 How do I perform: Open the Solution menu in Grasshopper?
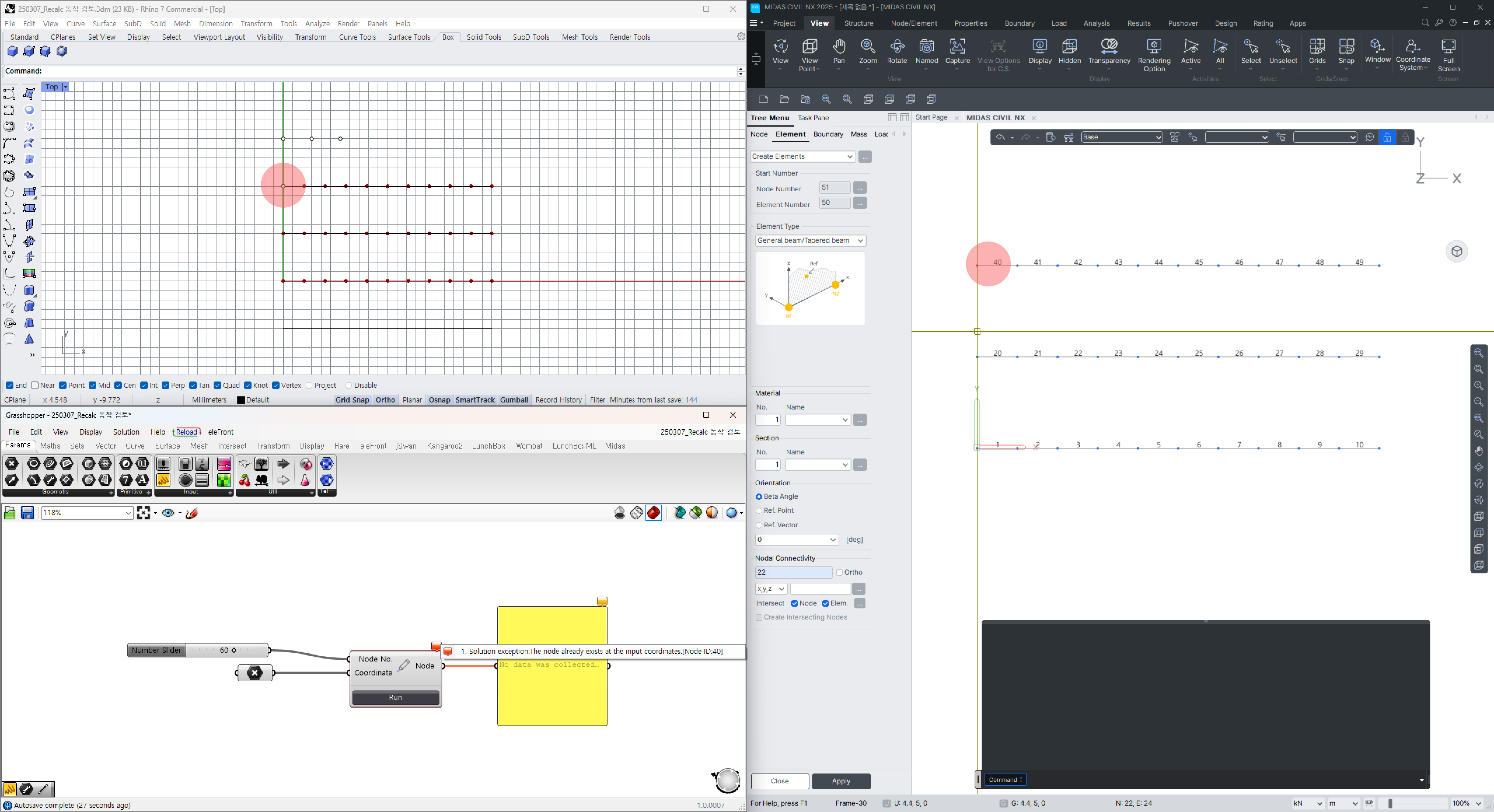tap(126, 432)
